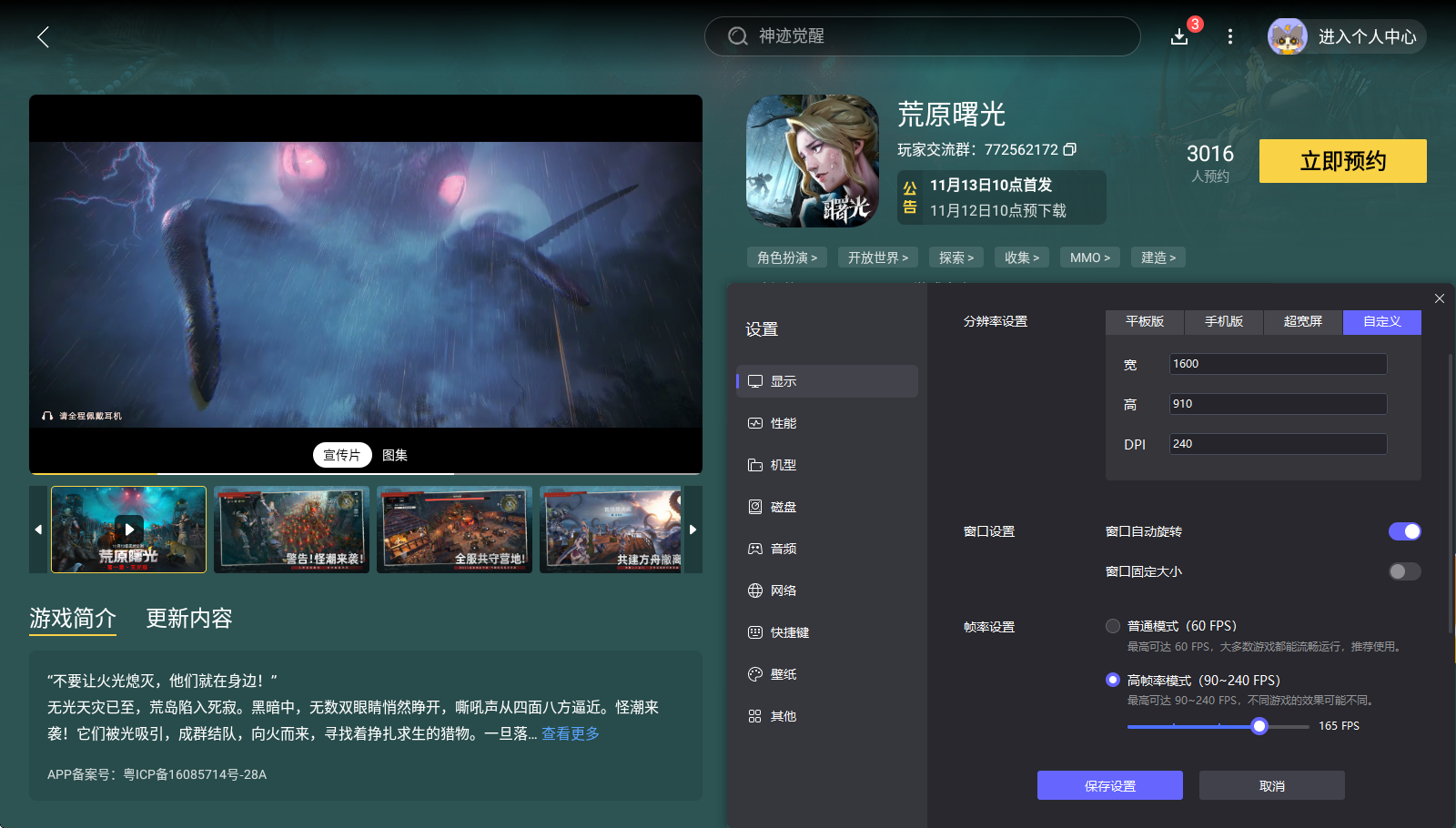Click the back arrow icon
Image resolution: width=1456 pixels, height=828 pixels.
43,36
